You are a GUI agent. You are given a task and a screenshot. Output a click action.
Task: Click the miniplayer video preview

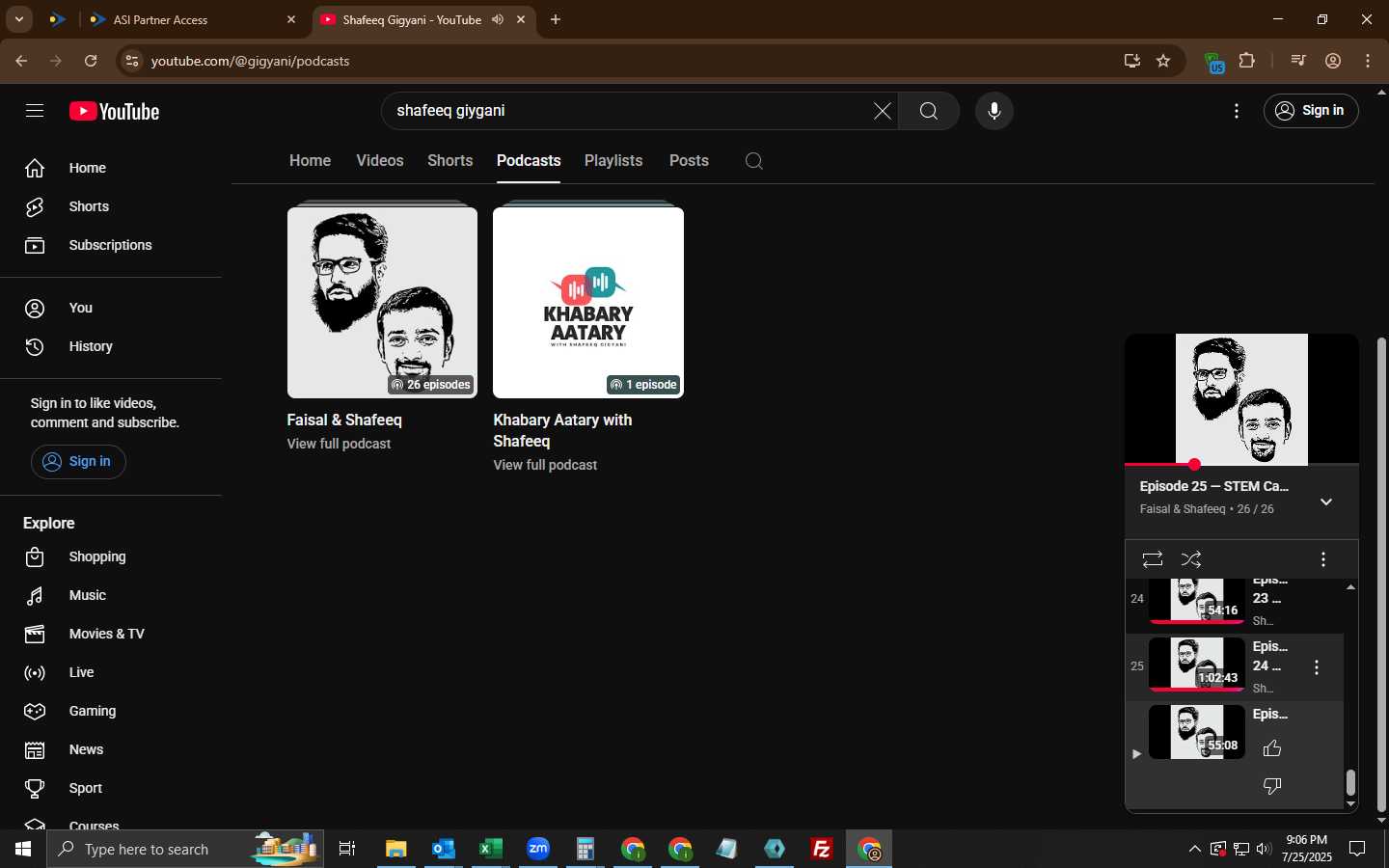pos(1241,399)
